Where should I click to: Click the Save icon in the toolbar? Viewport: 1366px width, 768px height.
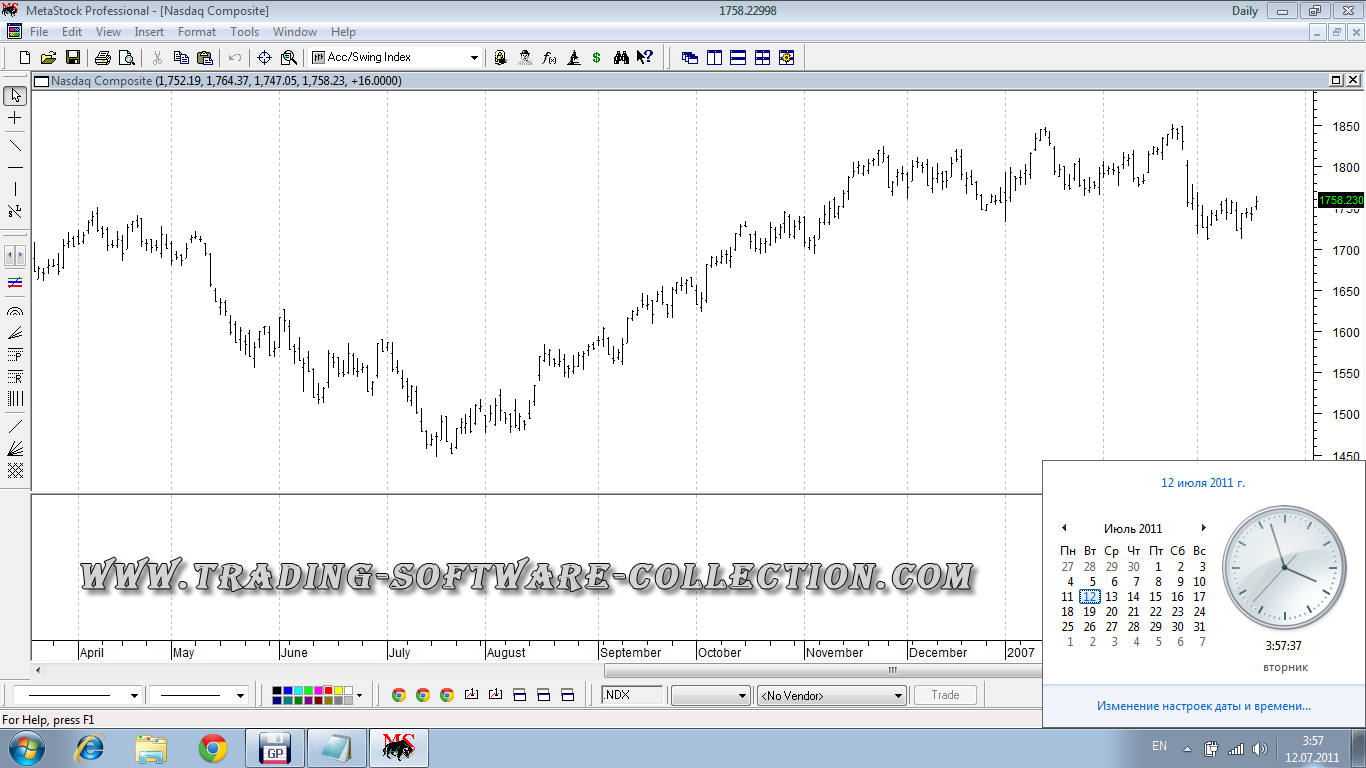(70, 58)
